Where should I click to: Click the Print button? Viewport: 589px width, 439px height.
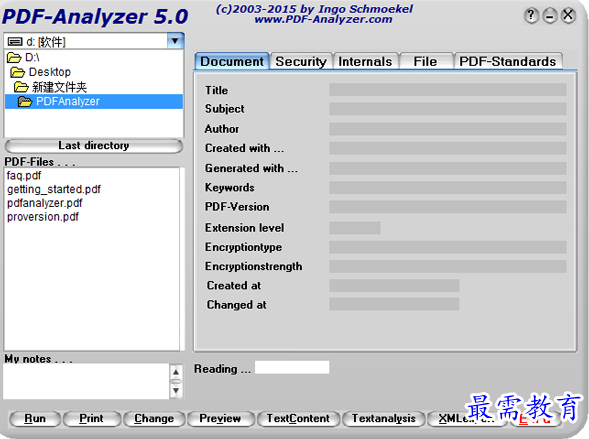coord(91,419)
